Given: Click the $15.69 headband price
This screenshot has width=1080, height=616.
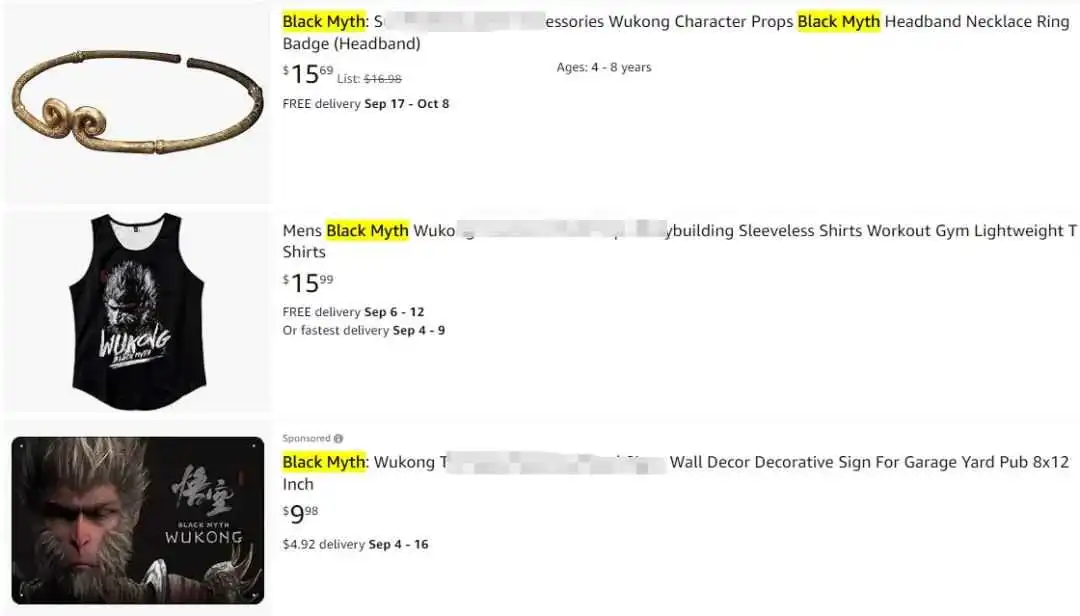Looking at the screenshot, I should coord(308,74).
